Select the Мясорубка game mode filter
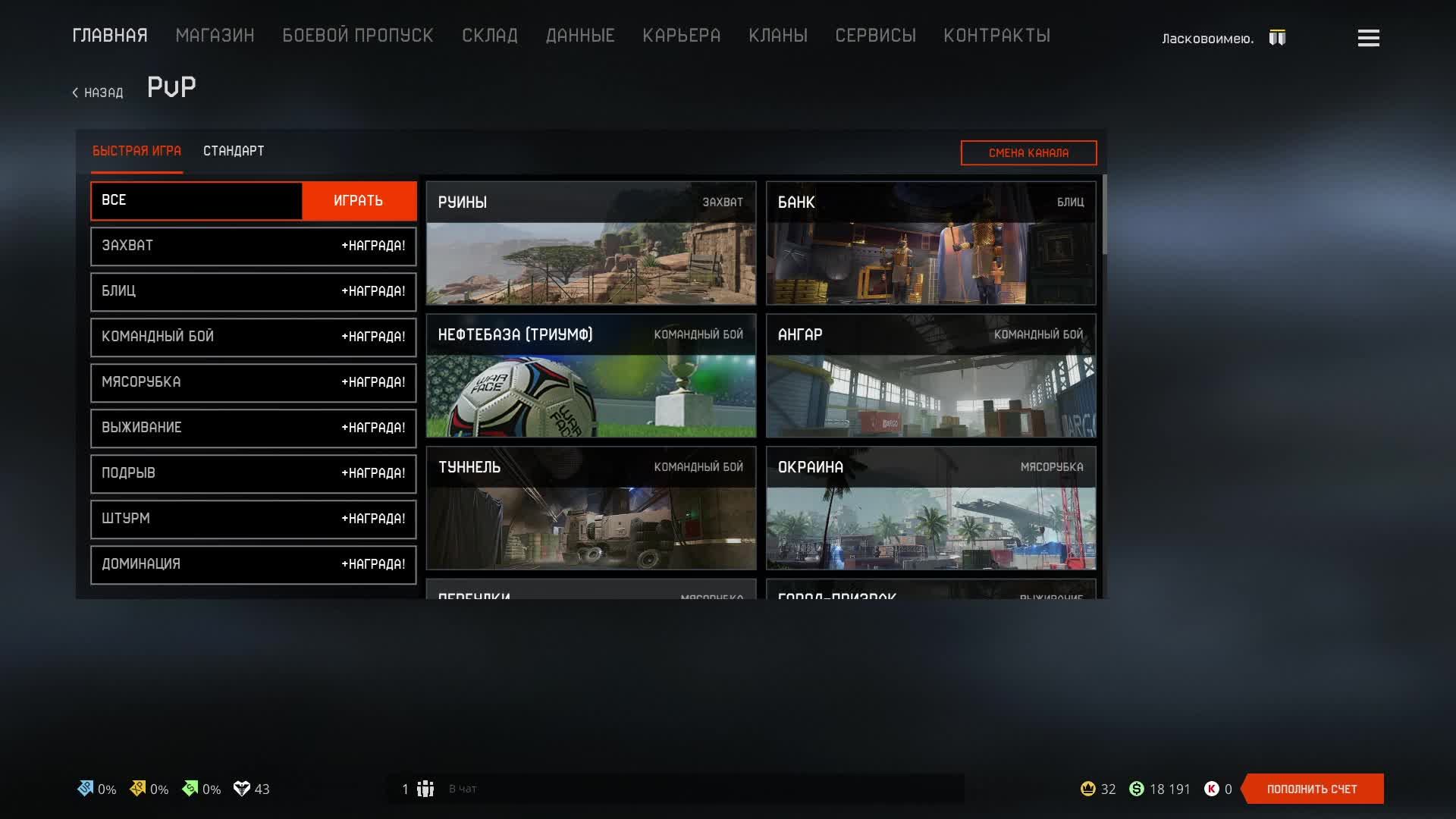This screenshot has width=1456, height=819. pyautogui.click(x=253, y=382)
